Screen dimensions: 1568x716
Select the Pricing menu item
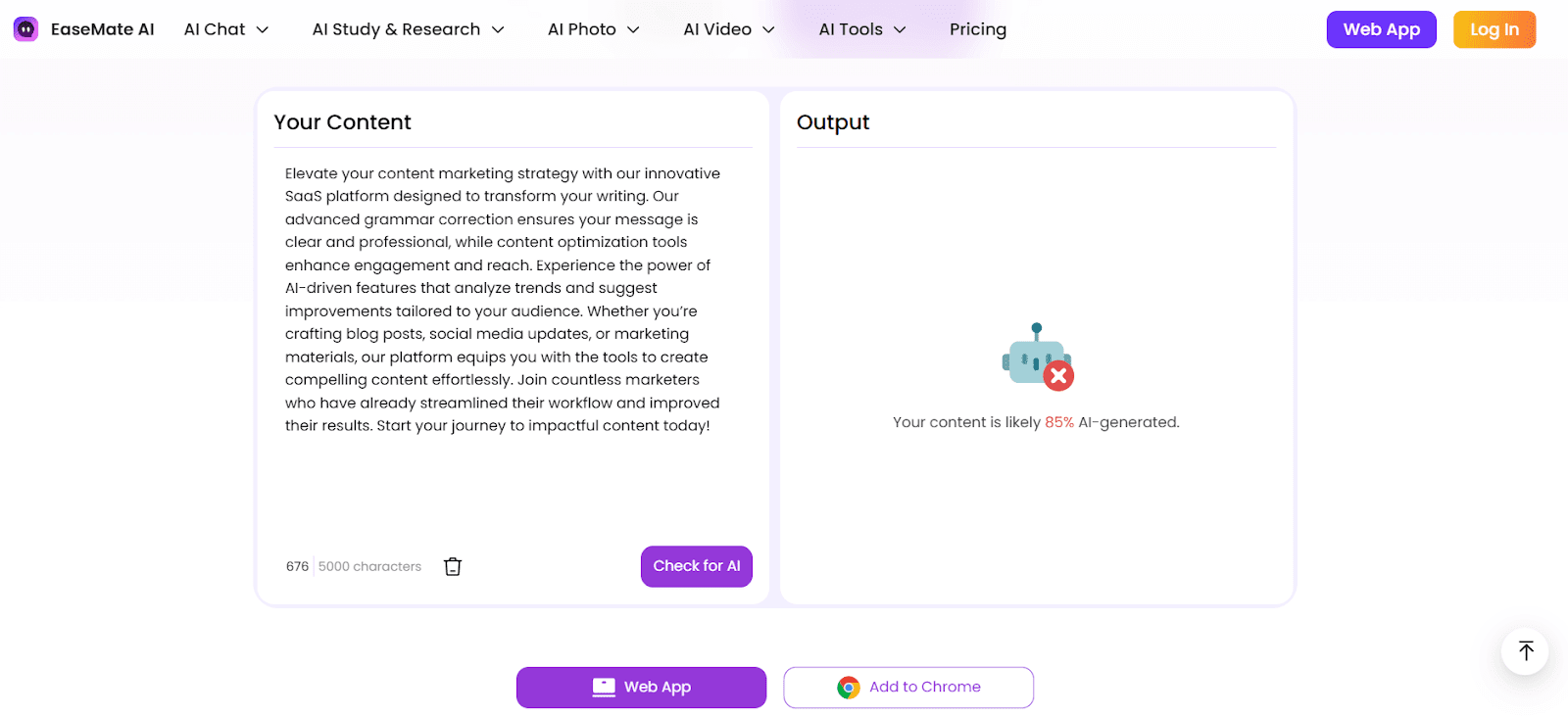point(977,28)
